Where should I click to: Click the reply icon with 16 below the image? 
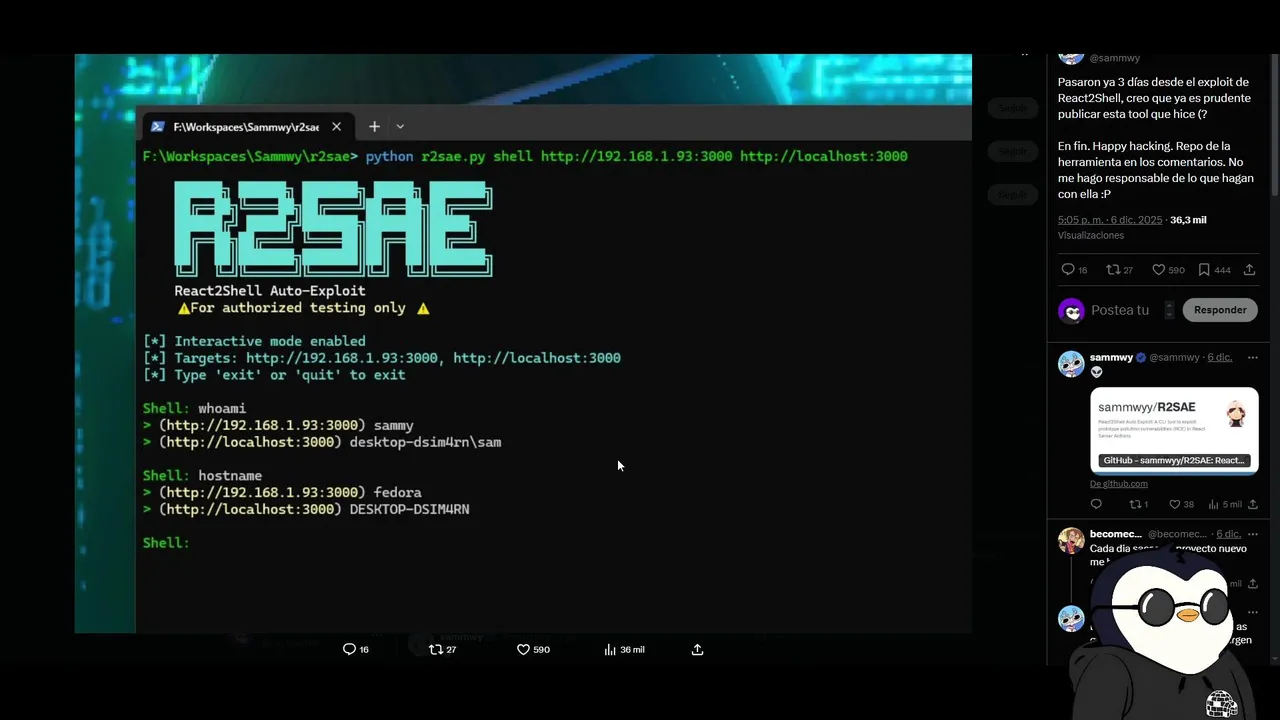(x=349, y=649)
